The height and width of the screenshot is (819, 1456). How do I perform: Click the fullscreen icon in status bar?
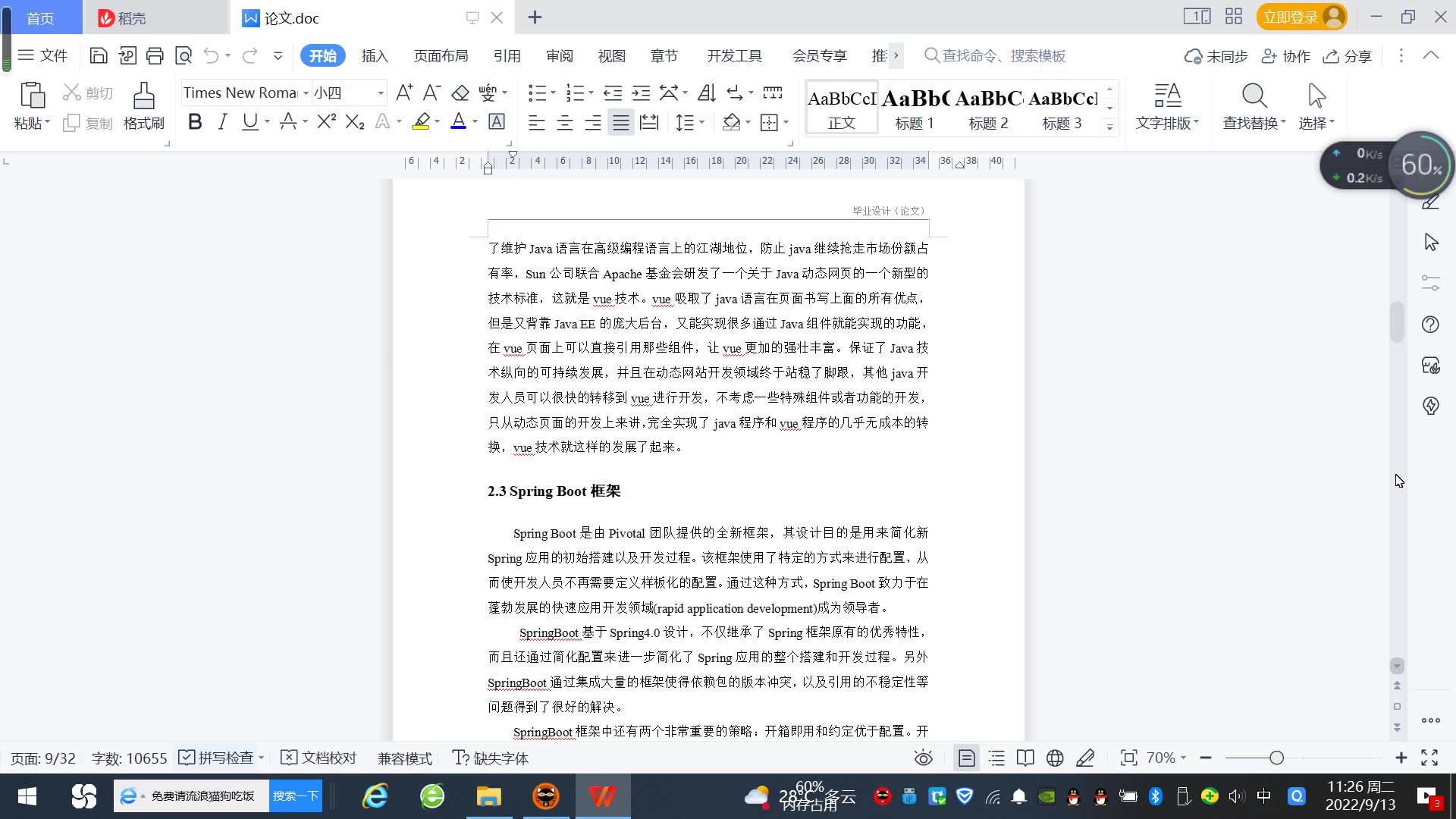pyautogui.click(x=1429, y=758)
